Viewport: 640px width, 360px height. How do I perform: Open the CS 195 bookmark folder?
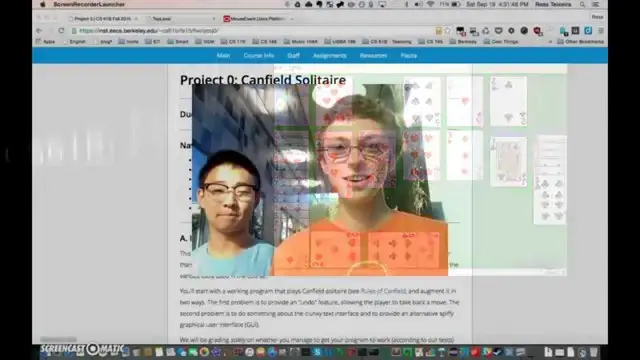tap(431, 42)
